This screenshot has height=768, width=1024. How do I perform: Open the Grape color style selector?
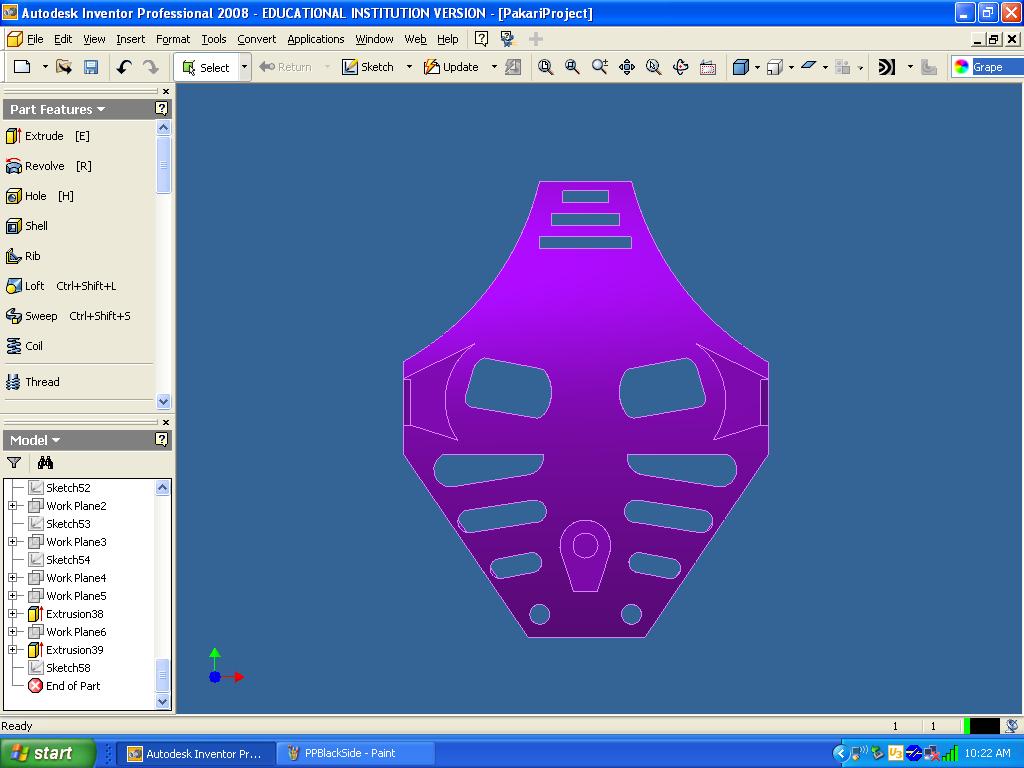click(986, 67)
